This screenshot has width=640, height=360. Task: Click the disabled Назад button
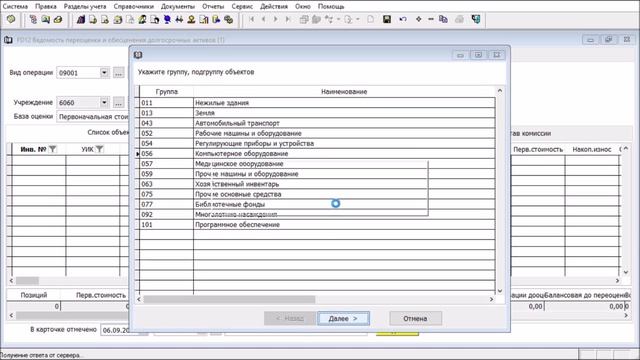[x=290, y=318]
